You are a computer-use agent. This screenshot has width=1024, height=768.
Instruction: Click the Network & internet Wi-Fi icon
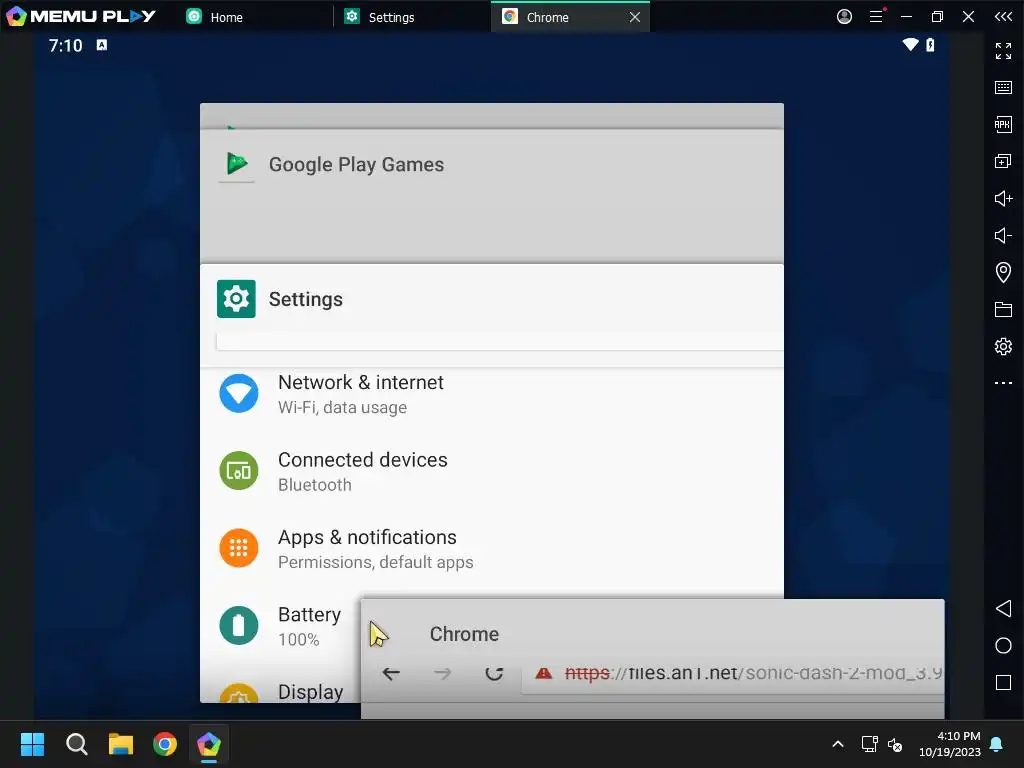click(238, 393)
